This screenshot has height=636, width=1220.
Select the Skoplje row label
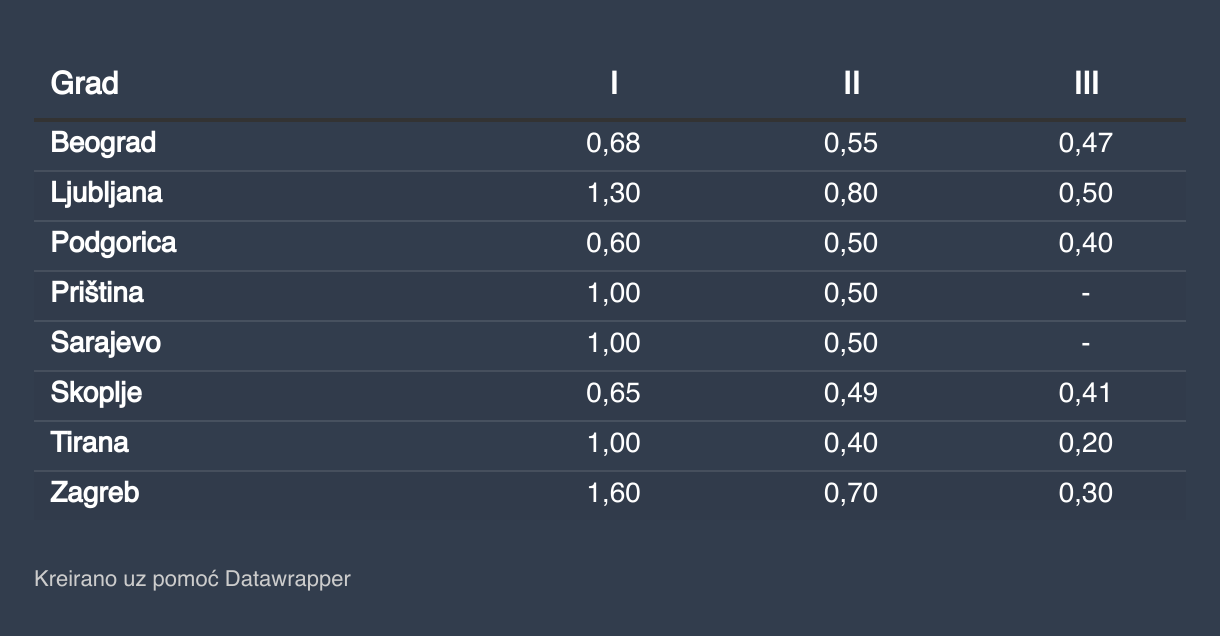pos(96,393)
